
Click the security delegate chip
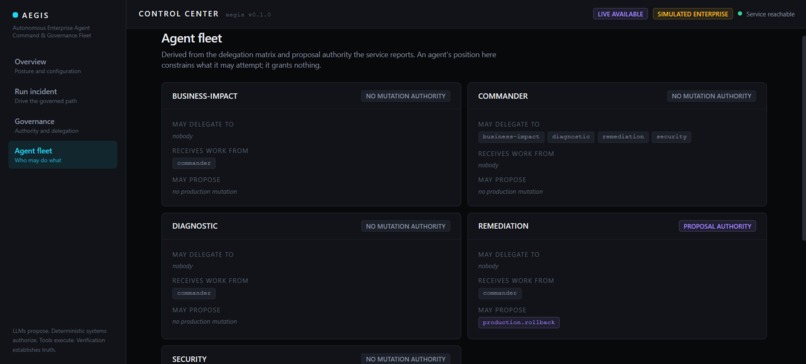click(x=671, y=137)
